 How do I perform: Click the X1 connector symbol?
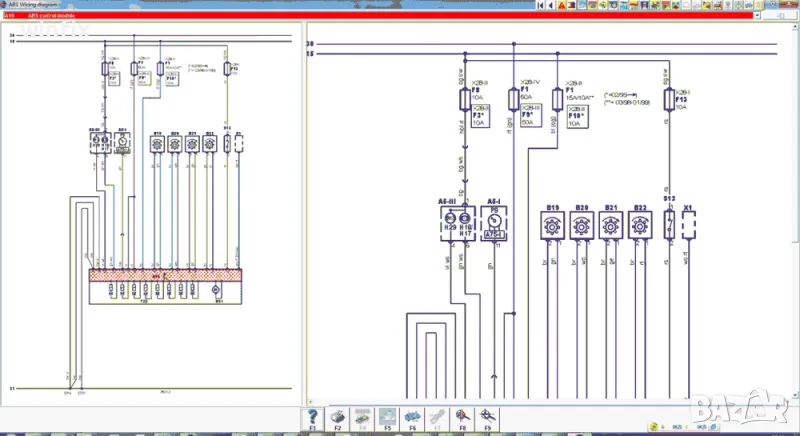pyautogui.click(x=688, y=225)
